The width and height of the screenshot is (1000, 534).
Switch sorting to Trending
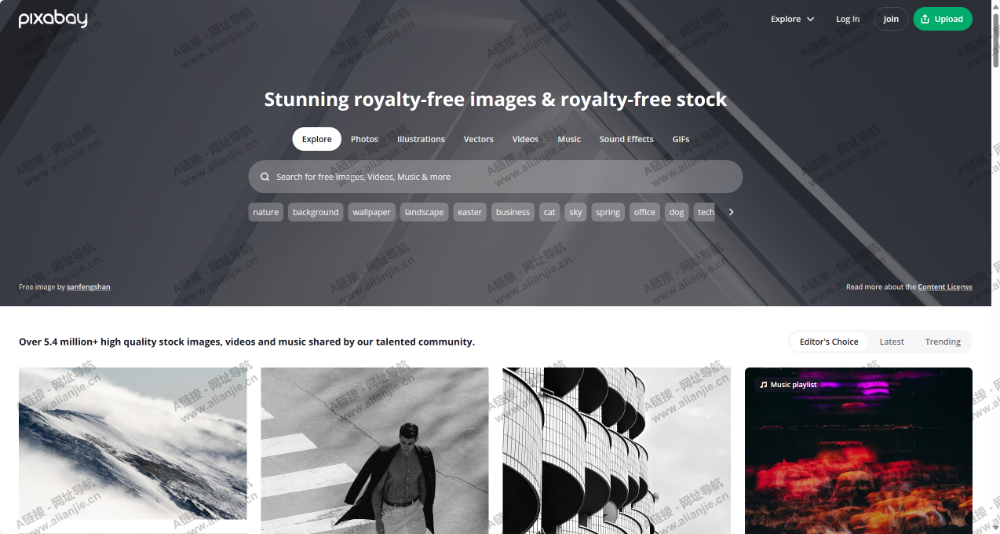pos(943,342)
